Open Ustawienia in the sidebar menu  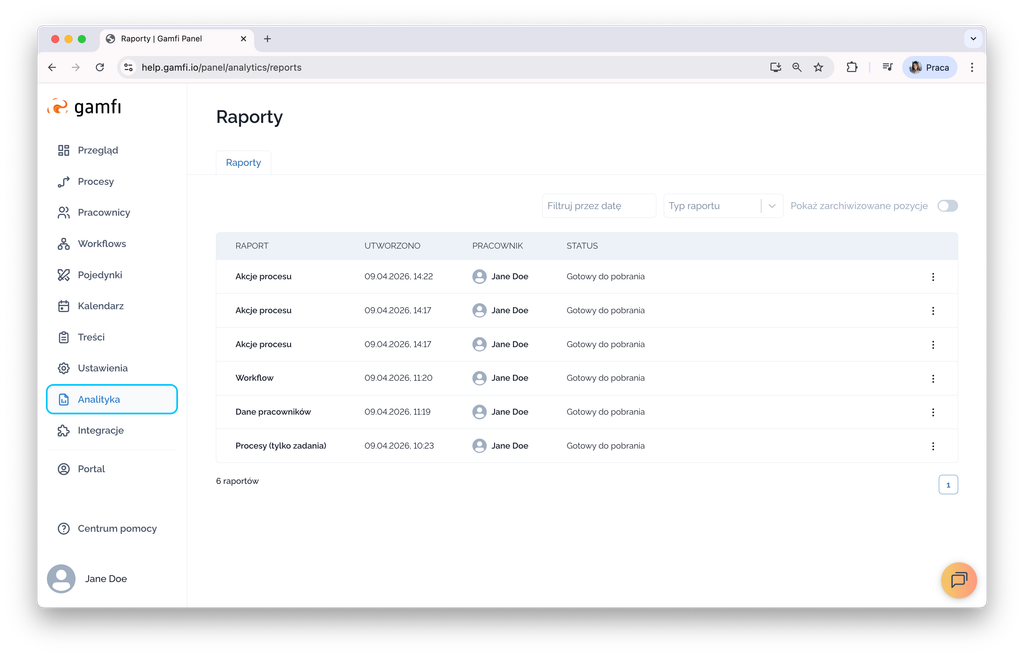(x=102, y=368)
